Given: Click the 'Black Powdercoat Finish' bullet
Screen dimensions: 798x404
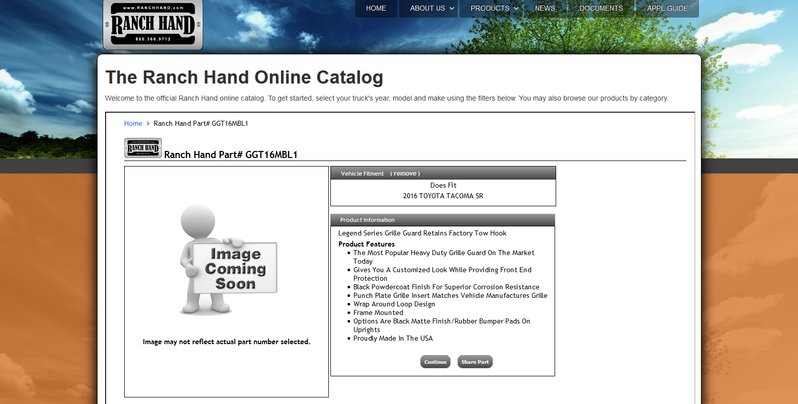Looking at the screenshot, I should coord(446,287).
